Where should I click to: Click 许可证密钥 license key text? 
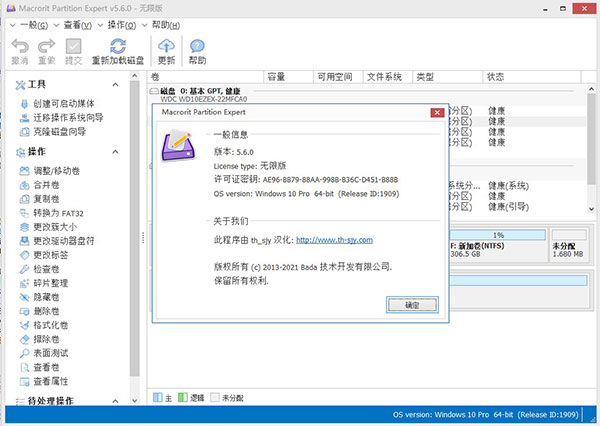pos(305,180)
